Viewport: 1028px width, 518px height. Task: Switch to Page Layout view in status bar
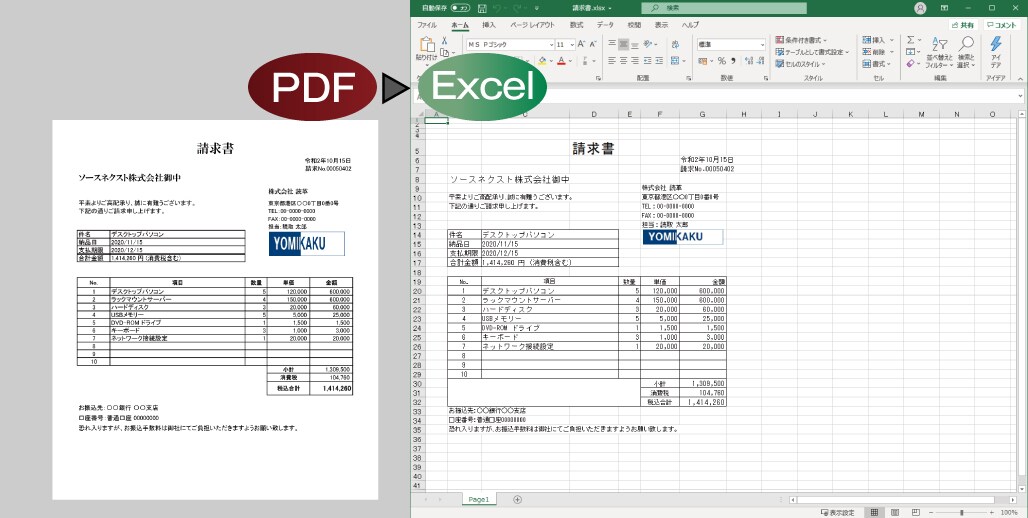(x=895, y=512)
